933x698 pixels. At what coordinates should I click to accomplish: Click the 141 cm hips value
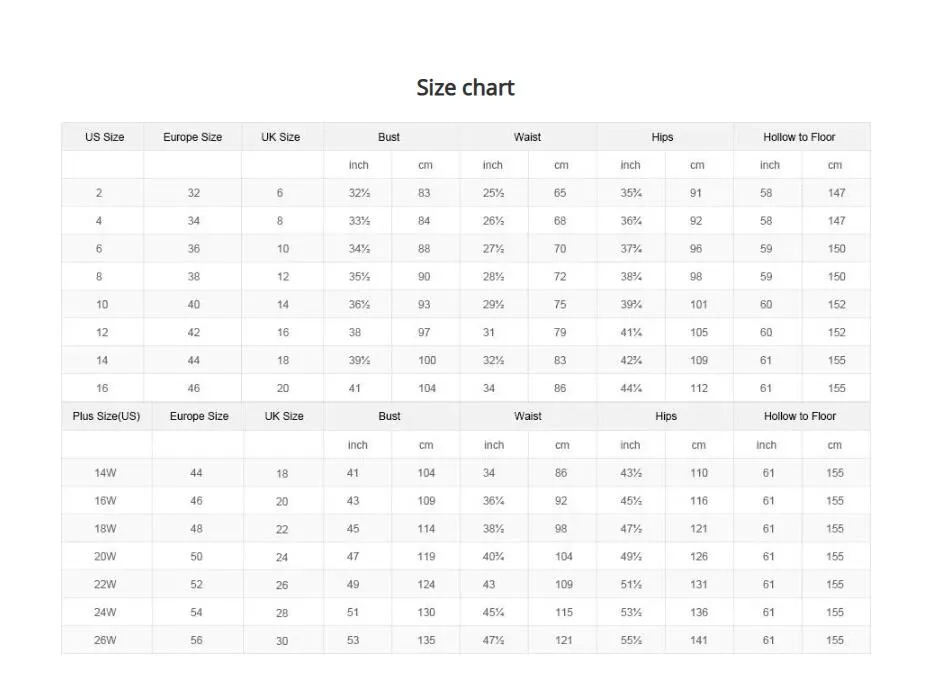click(x=698, y=640)
